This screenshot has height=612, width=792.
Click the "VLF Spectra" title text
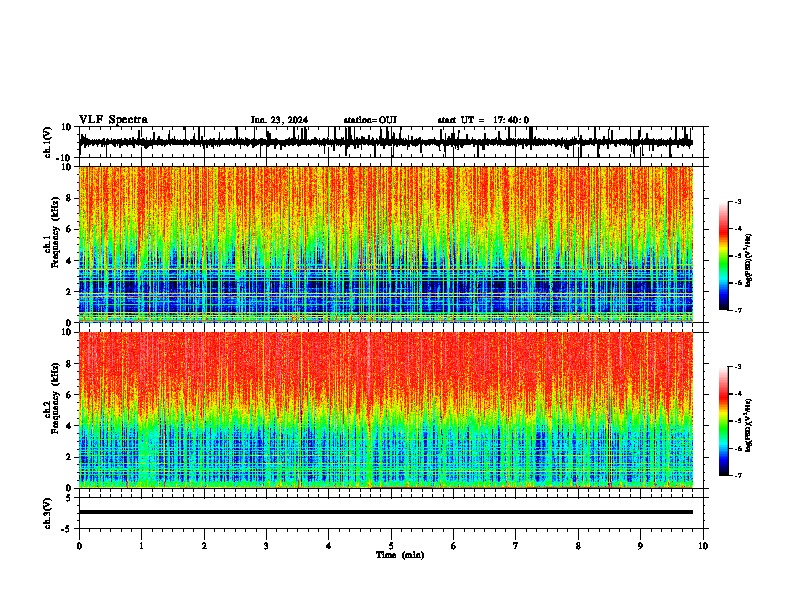click(113, 120)
